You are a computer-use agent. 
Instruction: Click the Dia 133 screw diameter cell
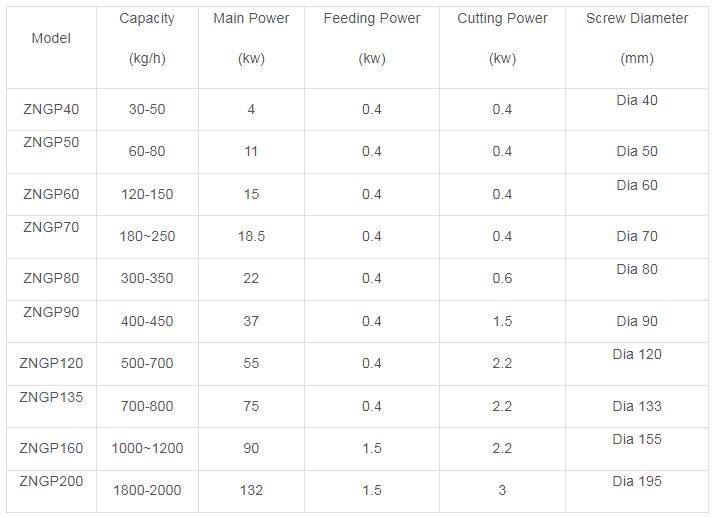pyautogui.click(x=637, y=406)
